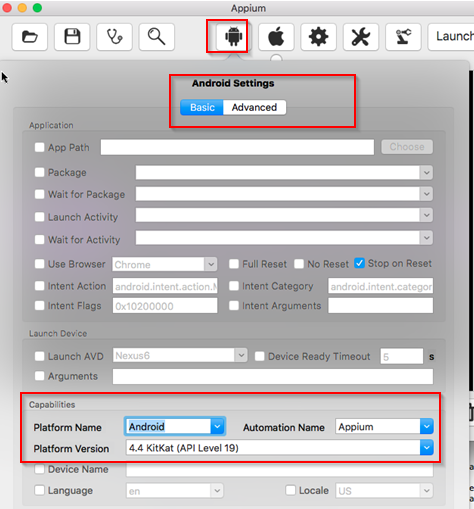Focus the Launch Device Arguments field
This screenshot has width=474, height=509.
coord(273,376)
